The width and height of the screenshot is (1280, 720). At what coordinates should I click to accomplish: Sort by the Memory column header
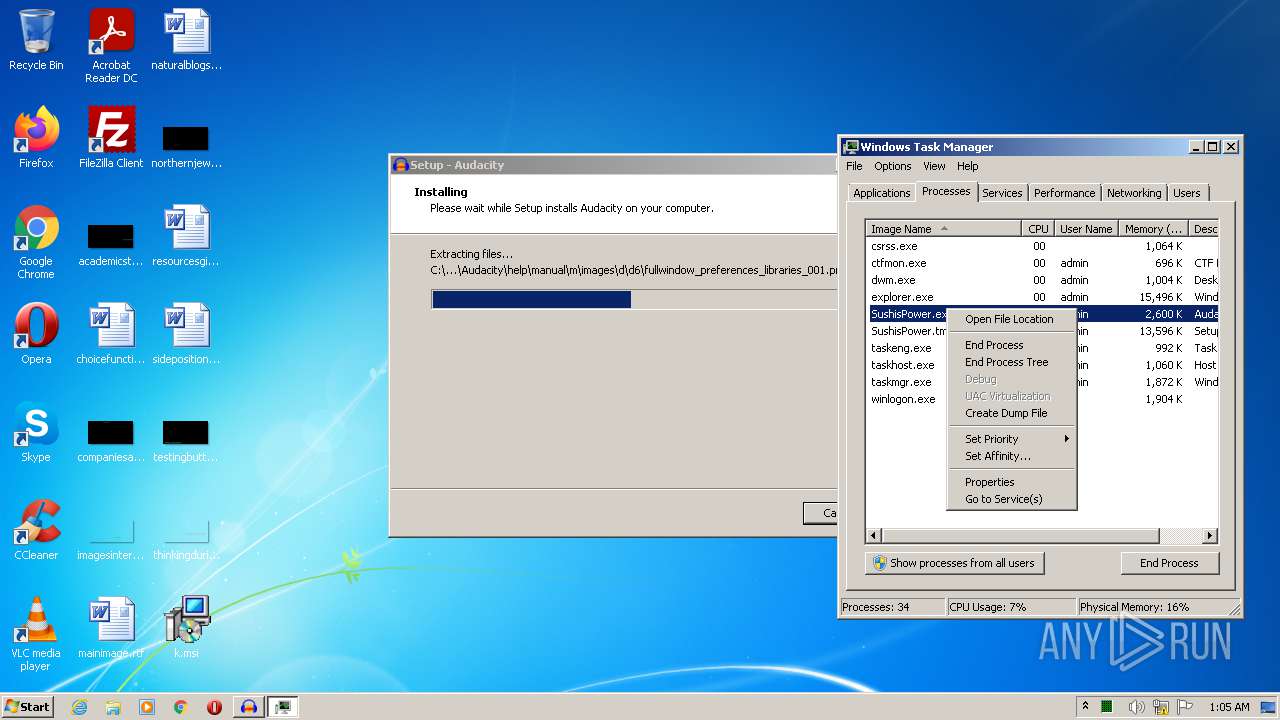tap(1153, 229)
